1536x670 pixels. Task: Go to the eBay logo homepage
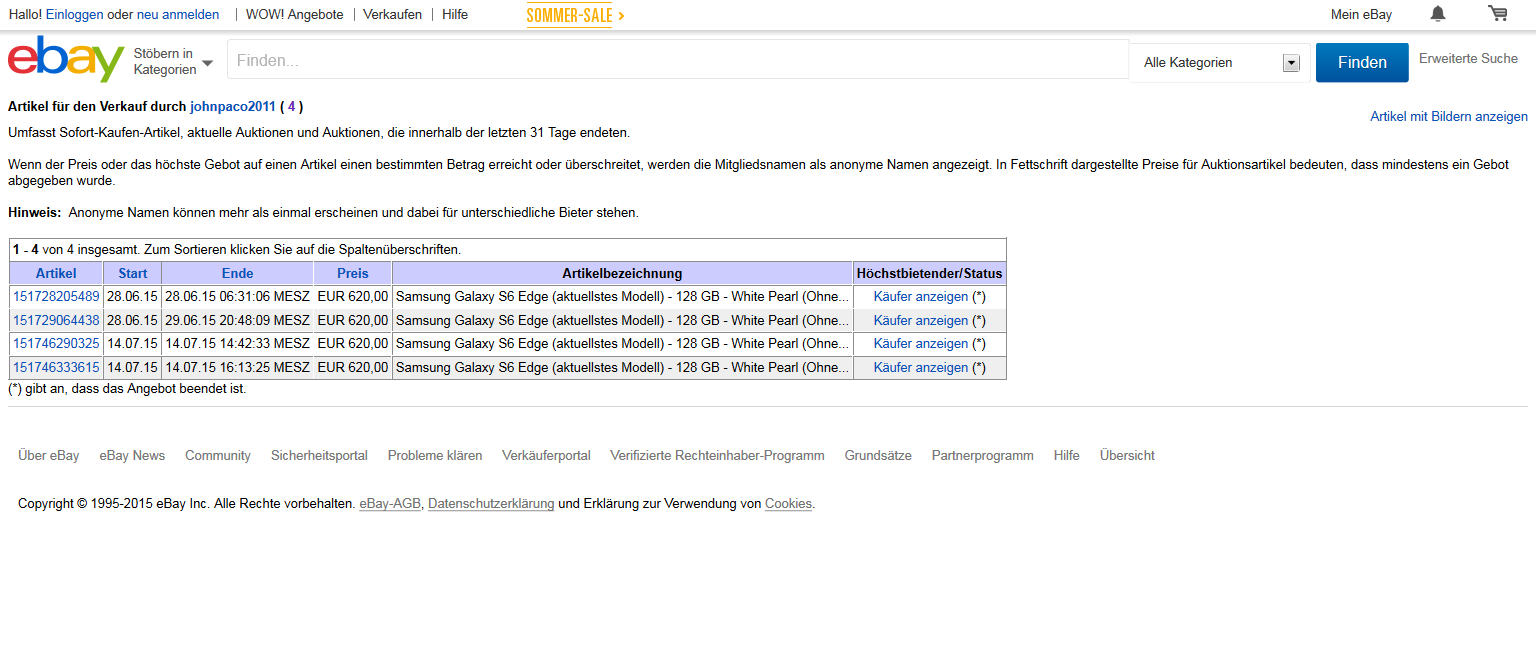(x=66, y=59)
